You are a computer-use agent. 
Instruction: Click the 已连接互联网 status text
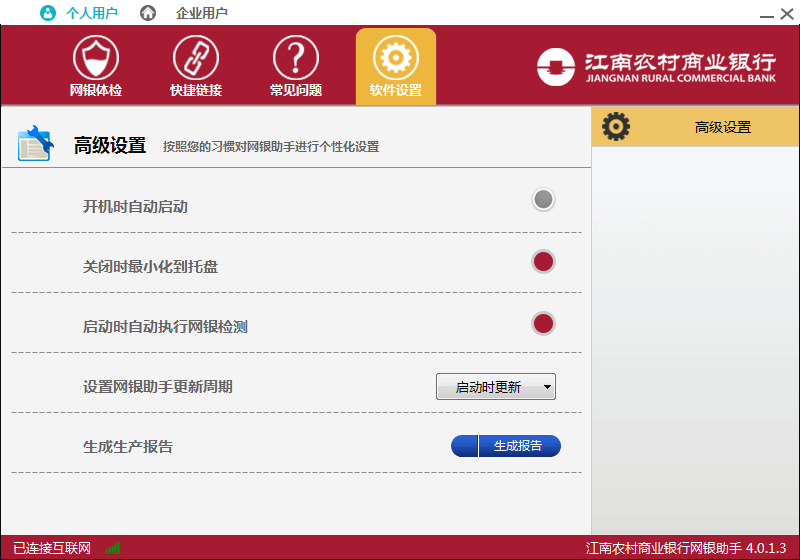point(52,548)
